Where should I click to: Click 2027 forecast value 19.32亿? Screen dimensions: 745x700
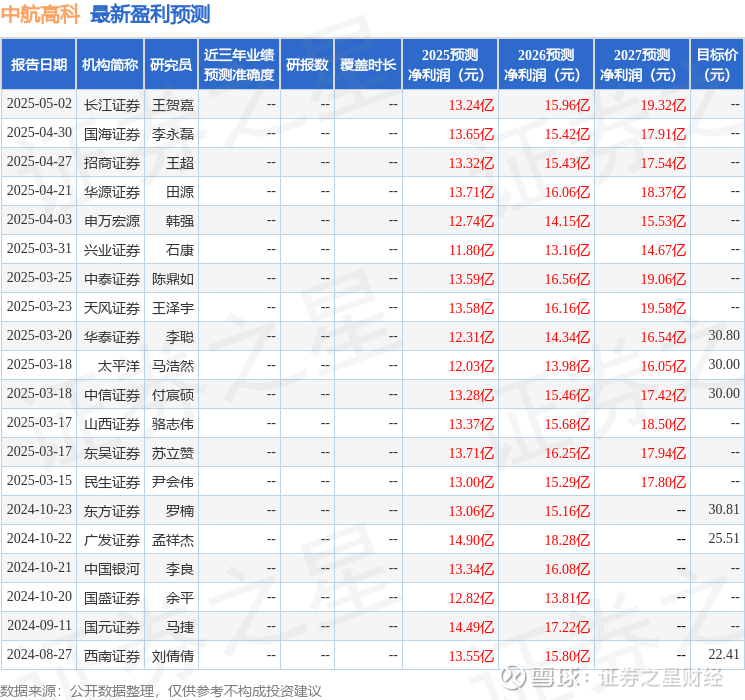663,105
